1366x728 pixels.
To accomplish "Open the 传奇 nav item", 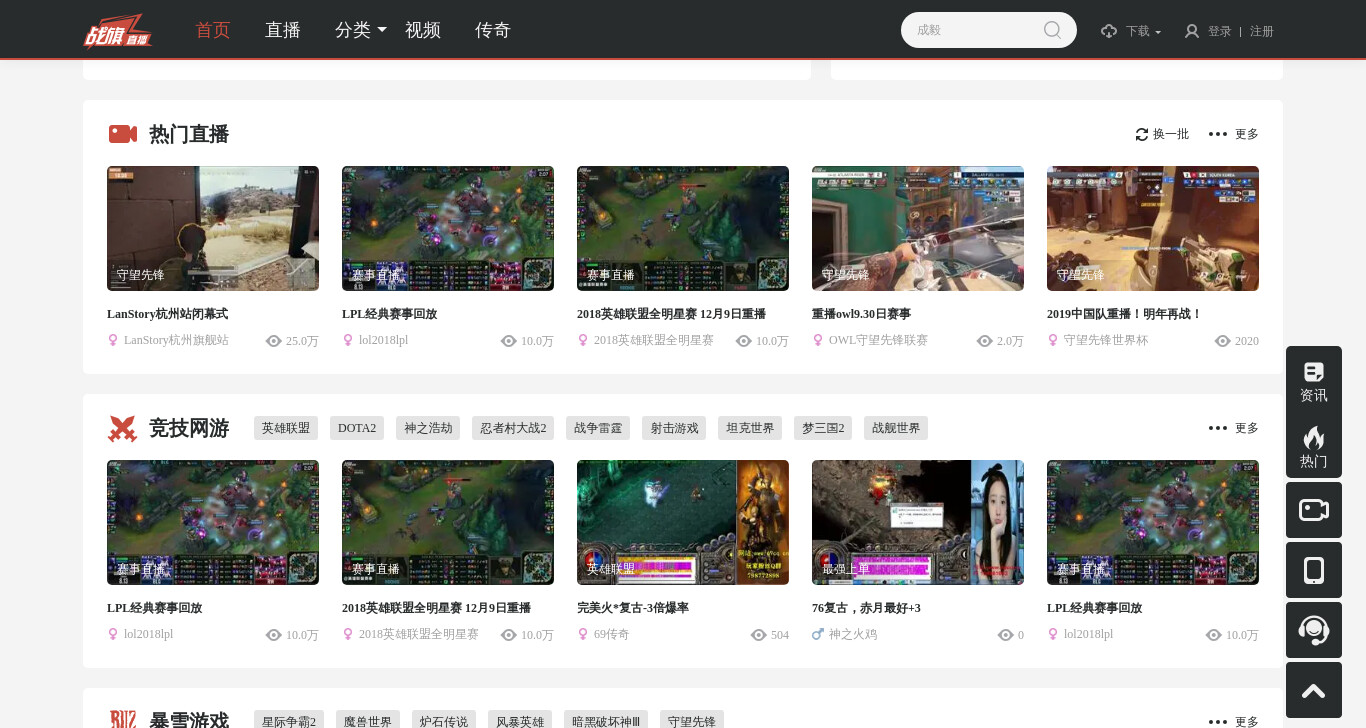I will (493, 30).
